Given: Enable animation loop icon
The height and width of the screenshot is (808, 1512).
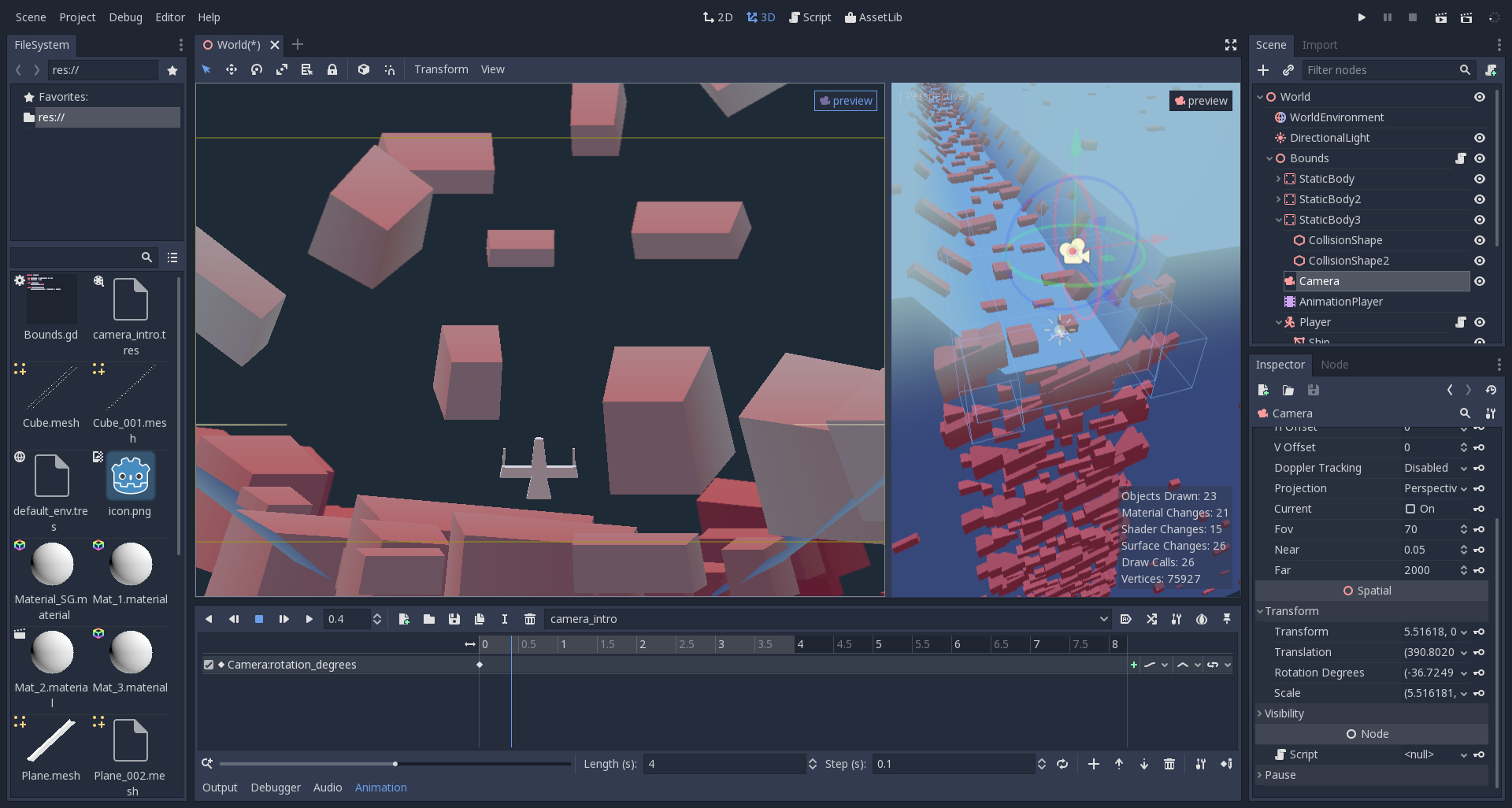Looking at the screenshot, I should click(1062, 764).
